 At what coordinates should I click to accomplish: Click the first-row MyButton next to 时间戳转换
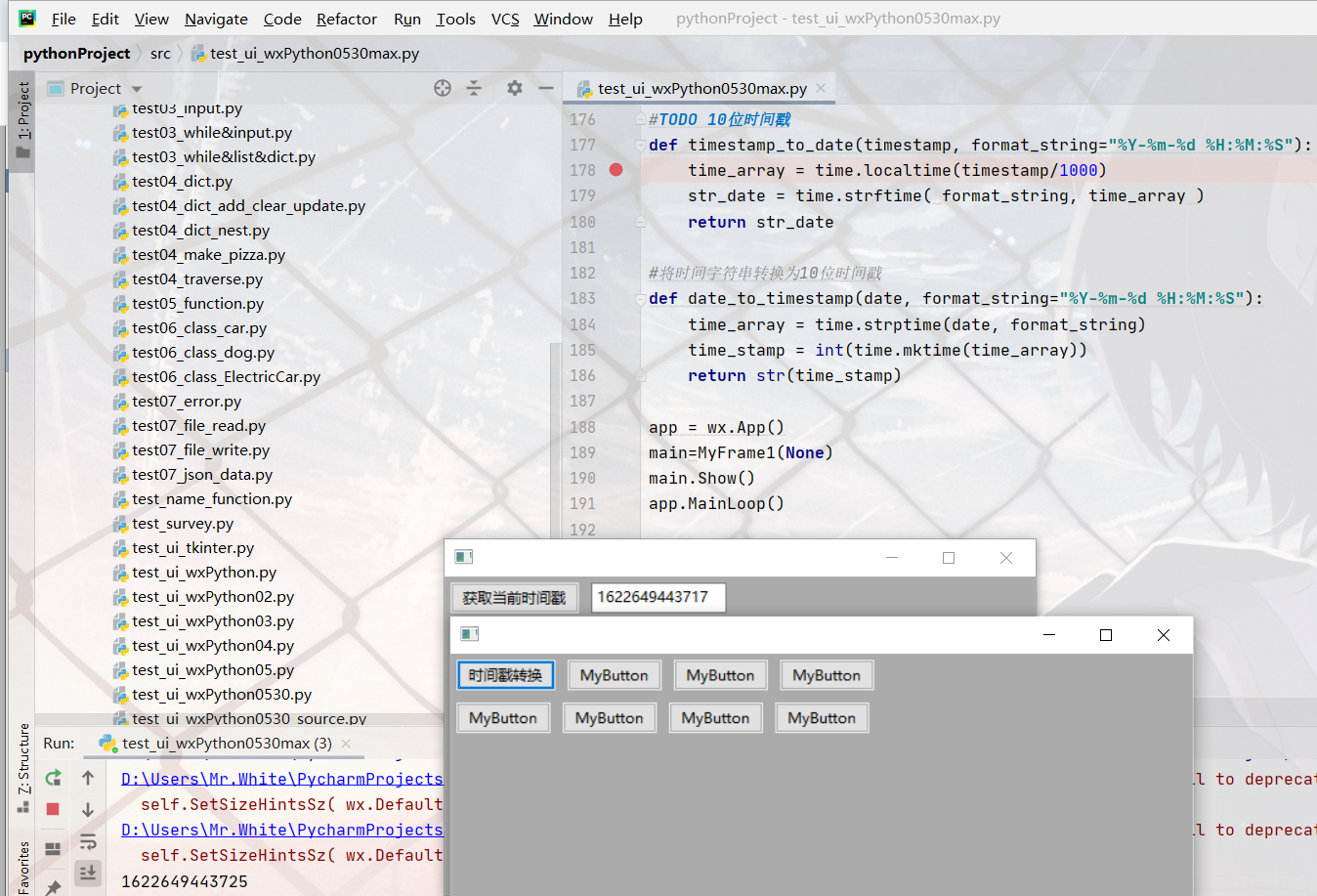point(614,675)
